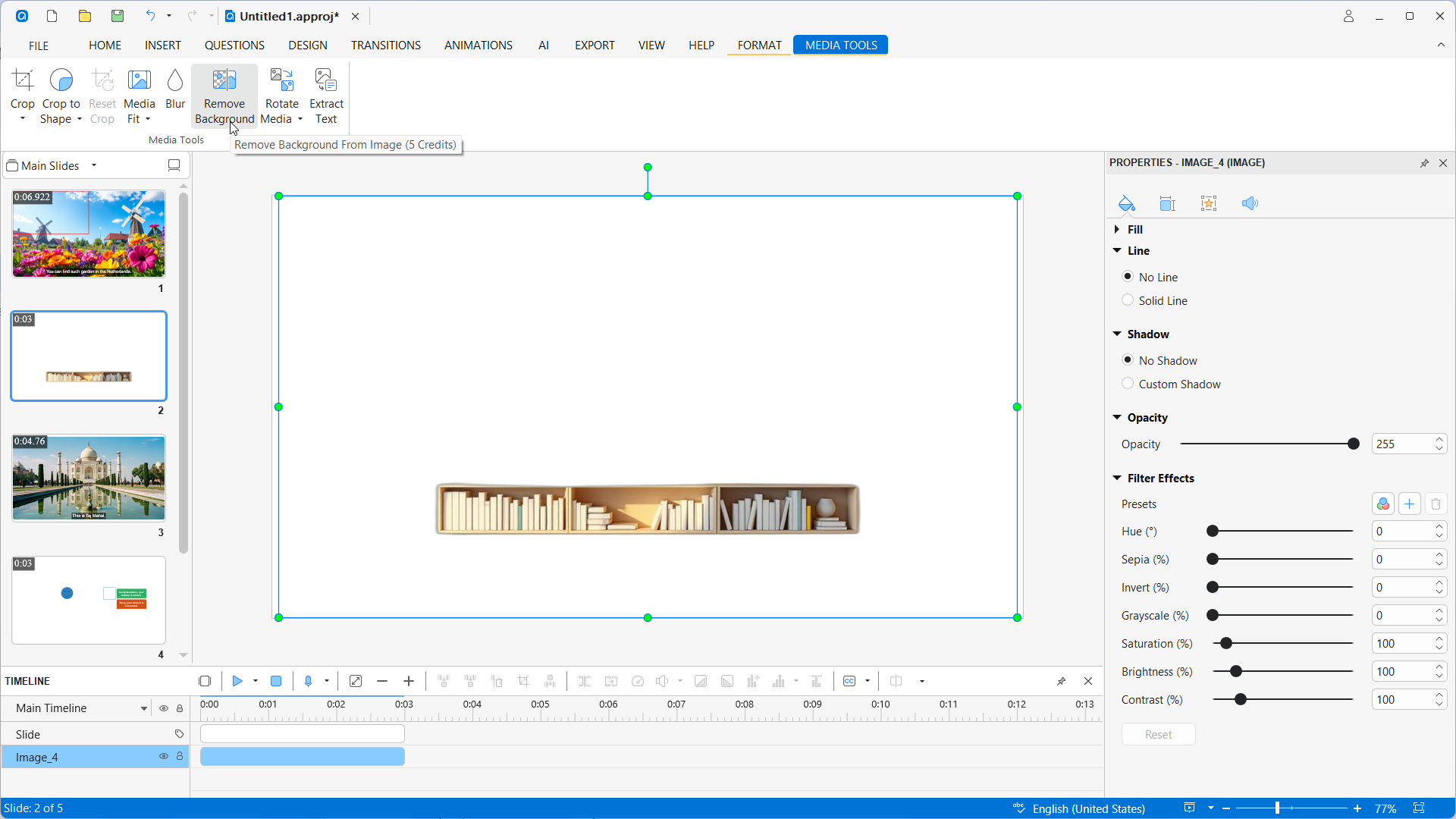The height and width of the screenshot is (819, 1456).
Task: Click the timeline zoom in plus icon
Action: pos(409,681)
